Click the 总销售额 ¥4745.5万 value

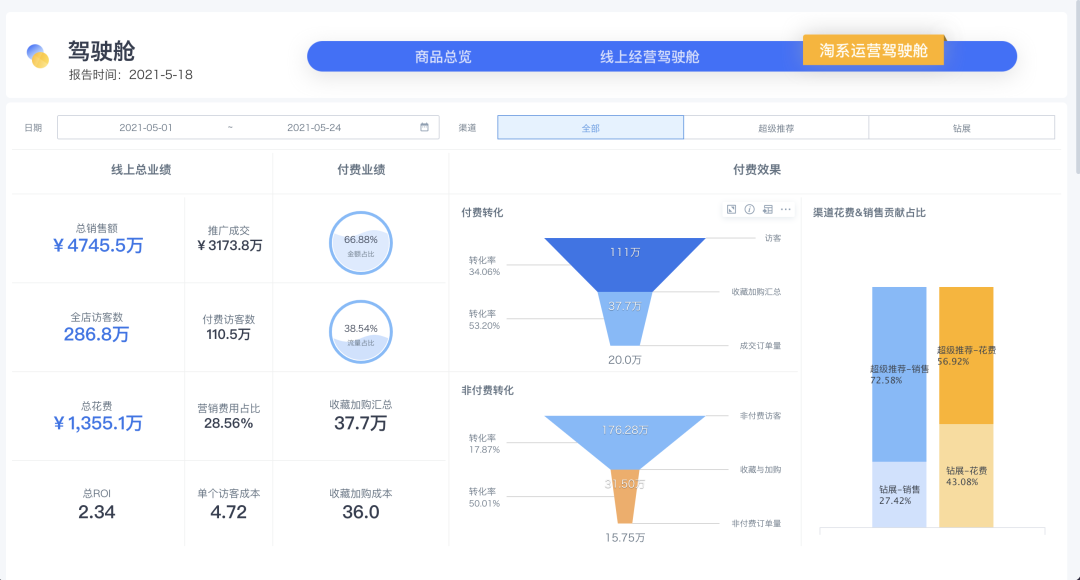click(x=98, y=245)
